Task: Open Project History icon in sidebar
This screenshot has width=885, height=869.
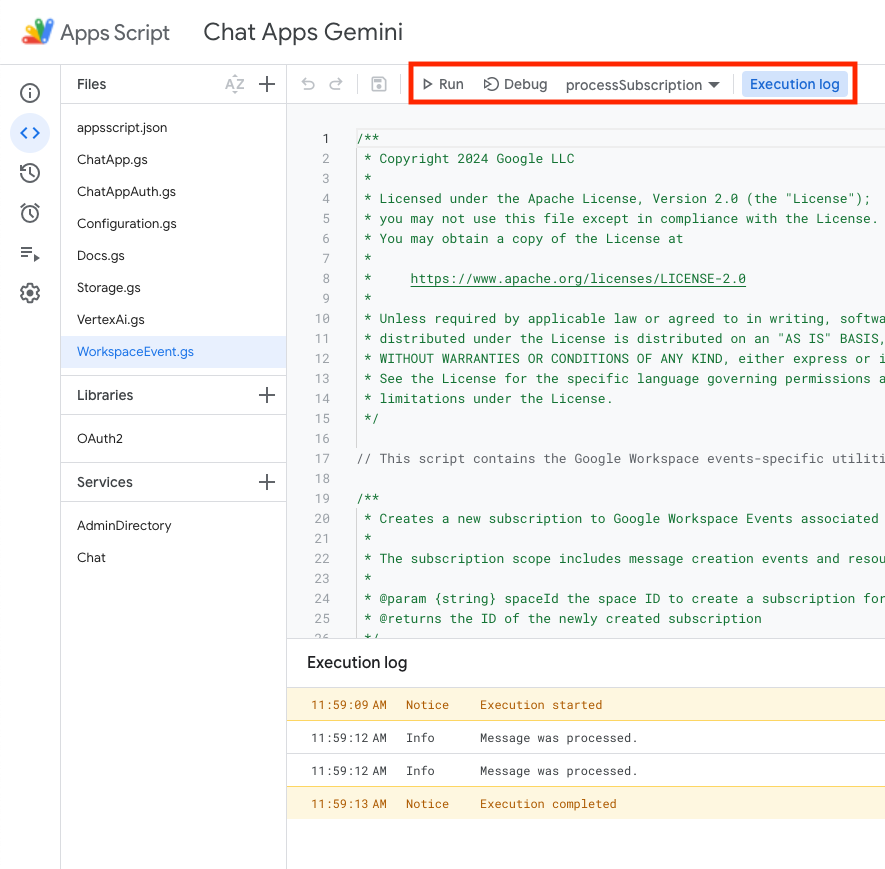Action: [x=30, y=173]
